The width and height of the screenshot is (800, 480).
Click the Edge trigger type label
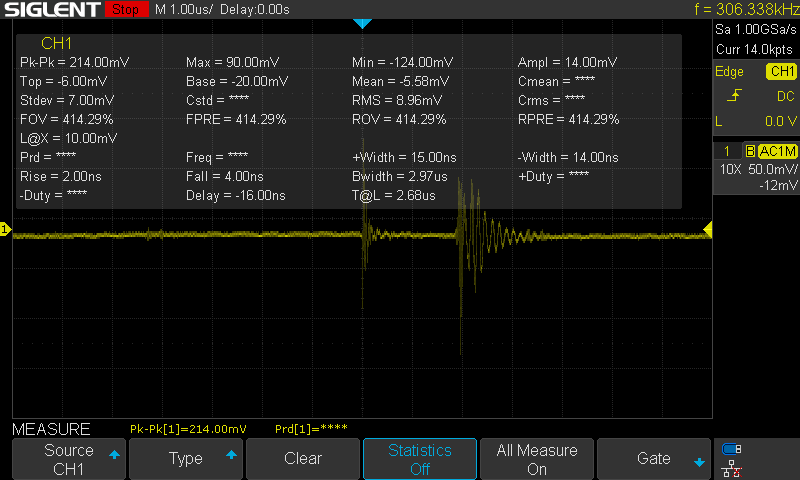tap(729, 71)
